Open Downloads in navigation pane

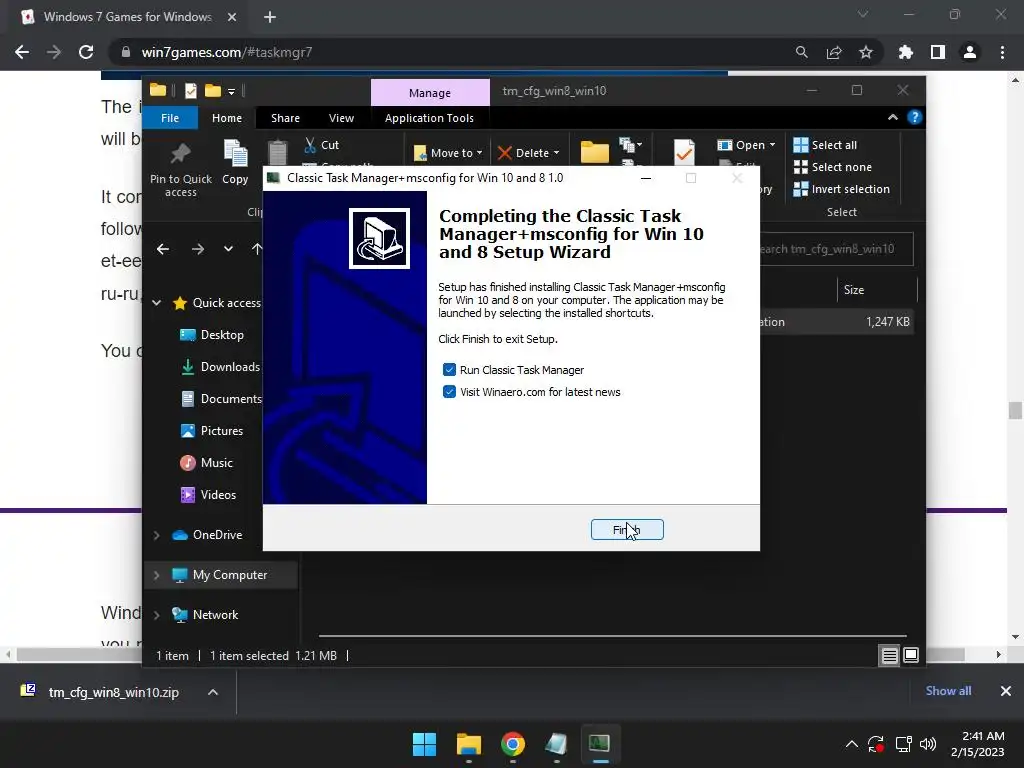pyautogui.click(x=220, y=367)
